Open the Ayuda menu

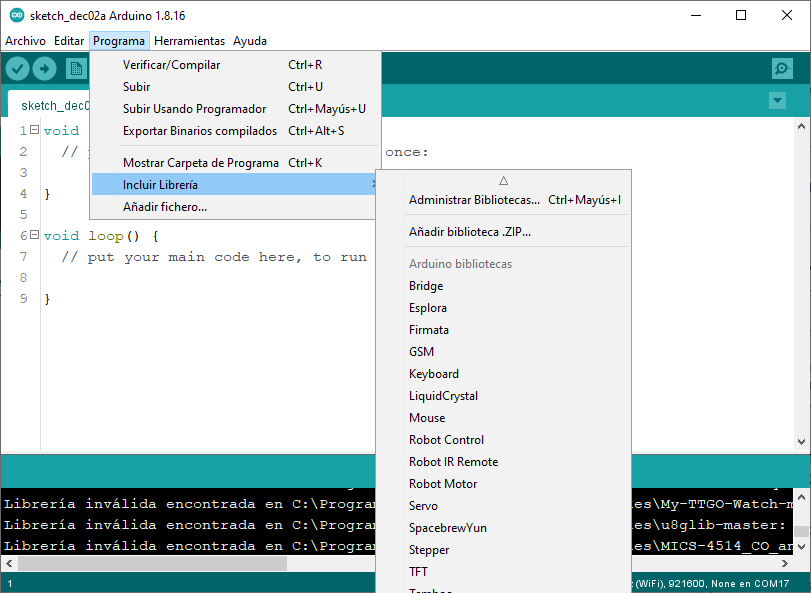point(250,41)
